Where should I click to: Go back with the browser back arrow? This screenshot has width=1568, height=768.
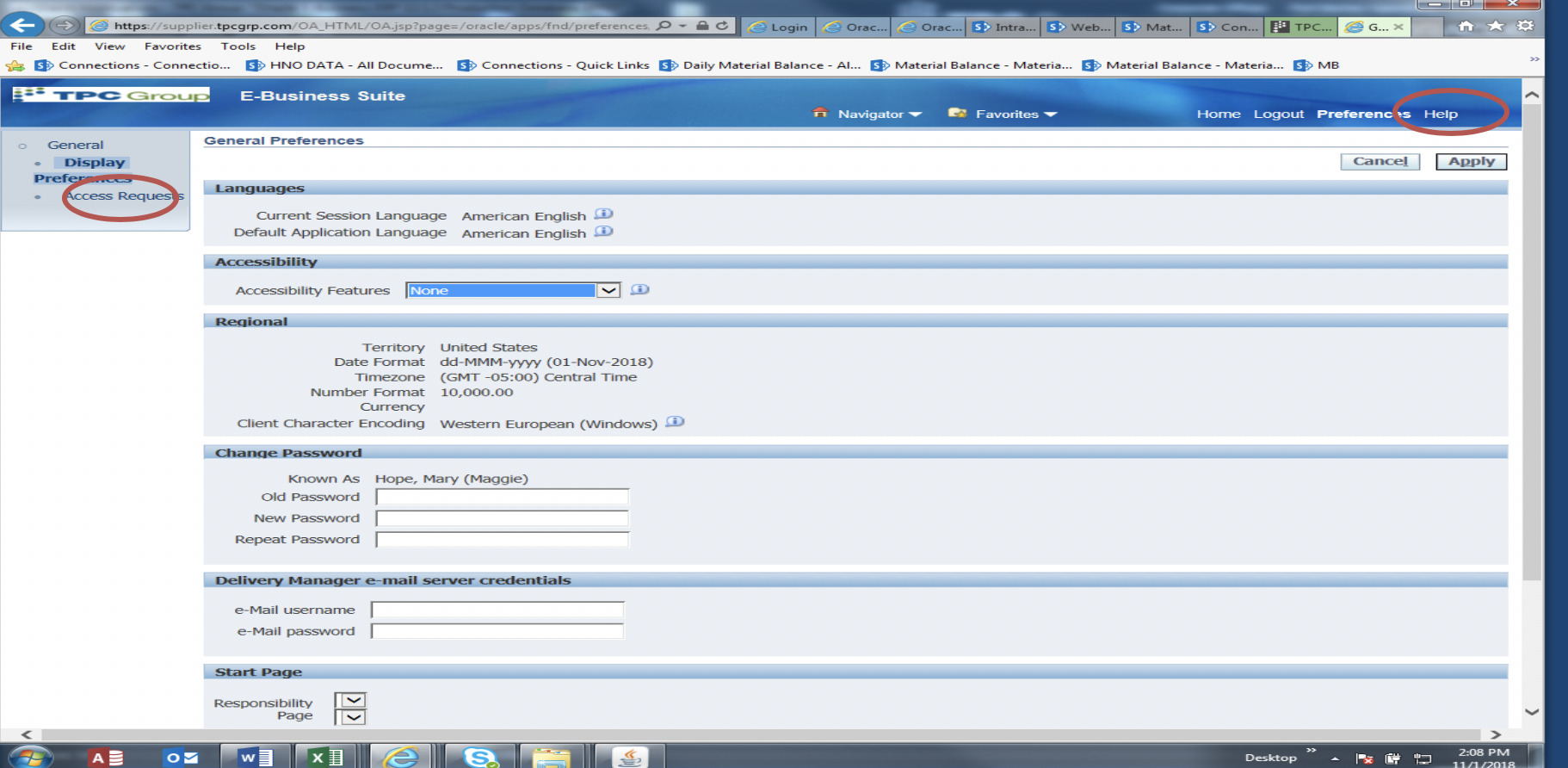point(23,25)
